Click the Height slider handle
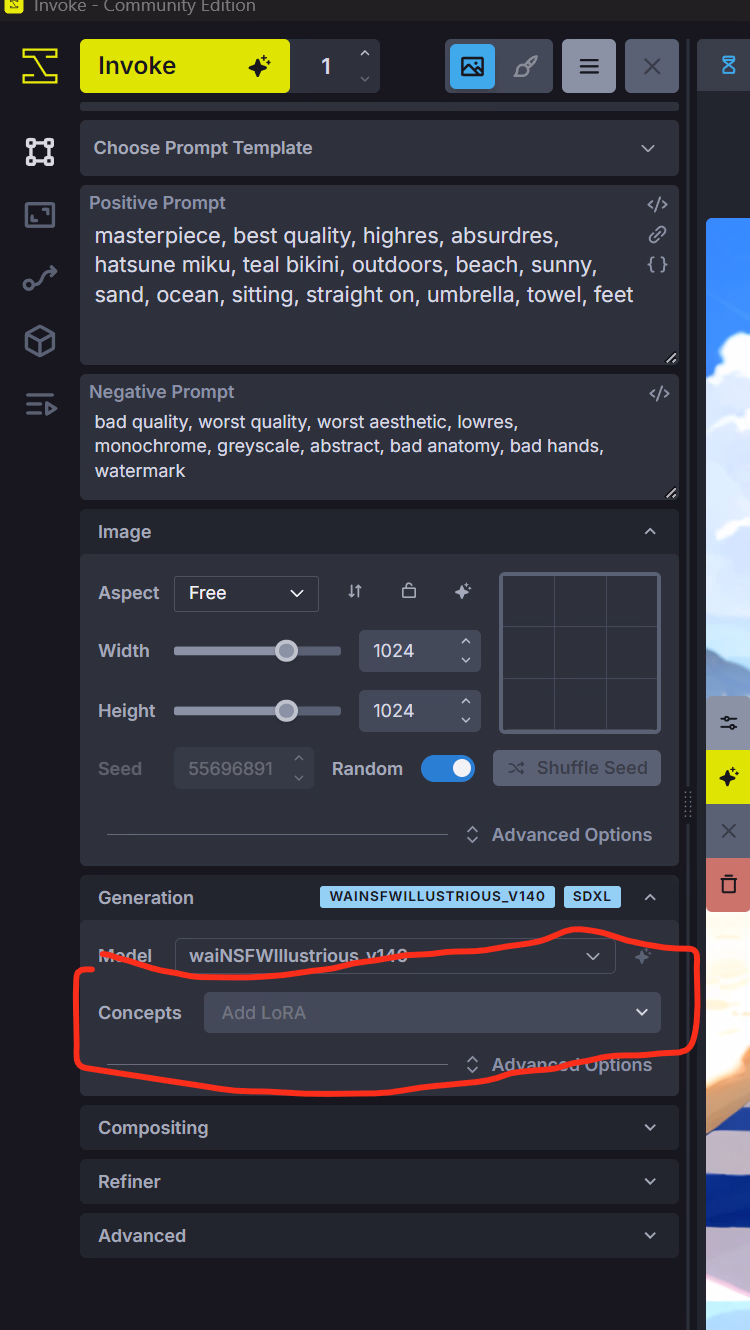 pos(287,711)
